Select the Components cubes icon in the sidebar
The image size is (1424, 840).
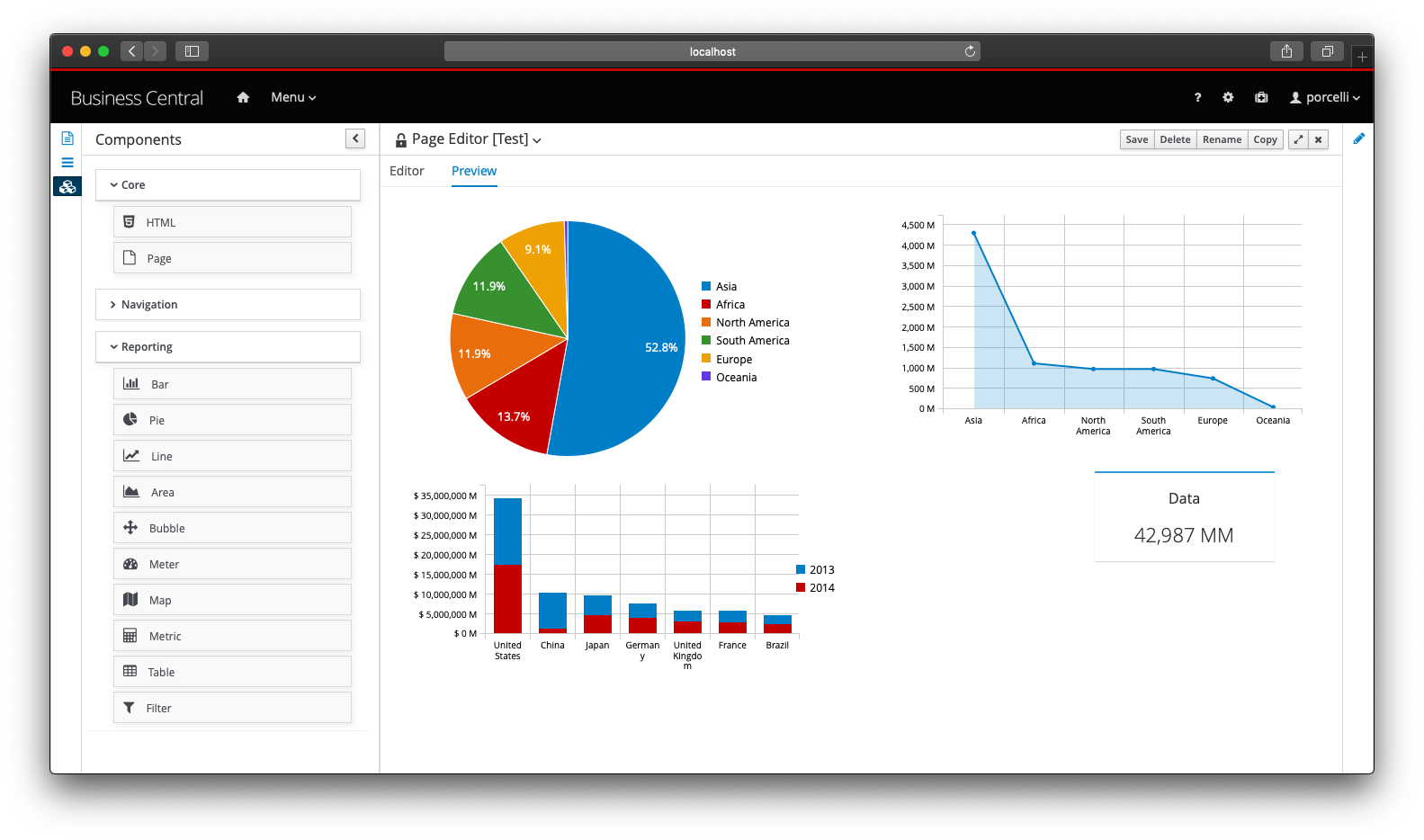point(67,186)
